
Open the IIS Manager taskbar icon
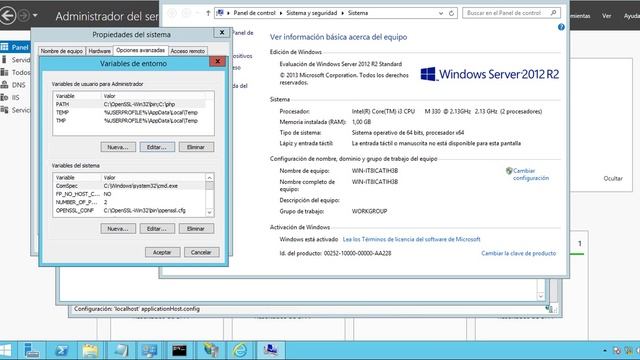pos(211,350)
